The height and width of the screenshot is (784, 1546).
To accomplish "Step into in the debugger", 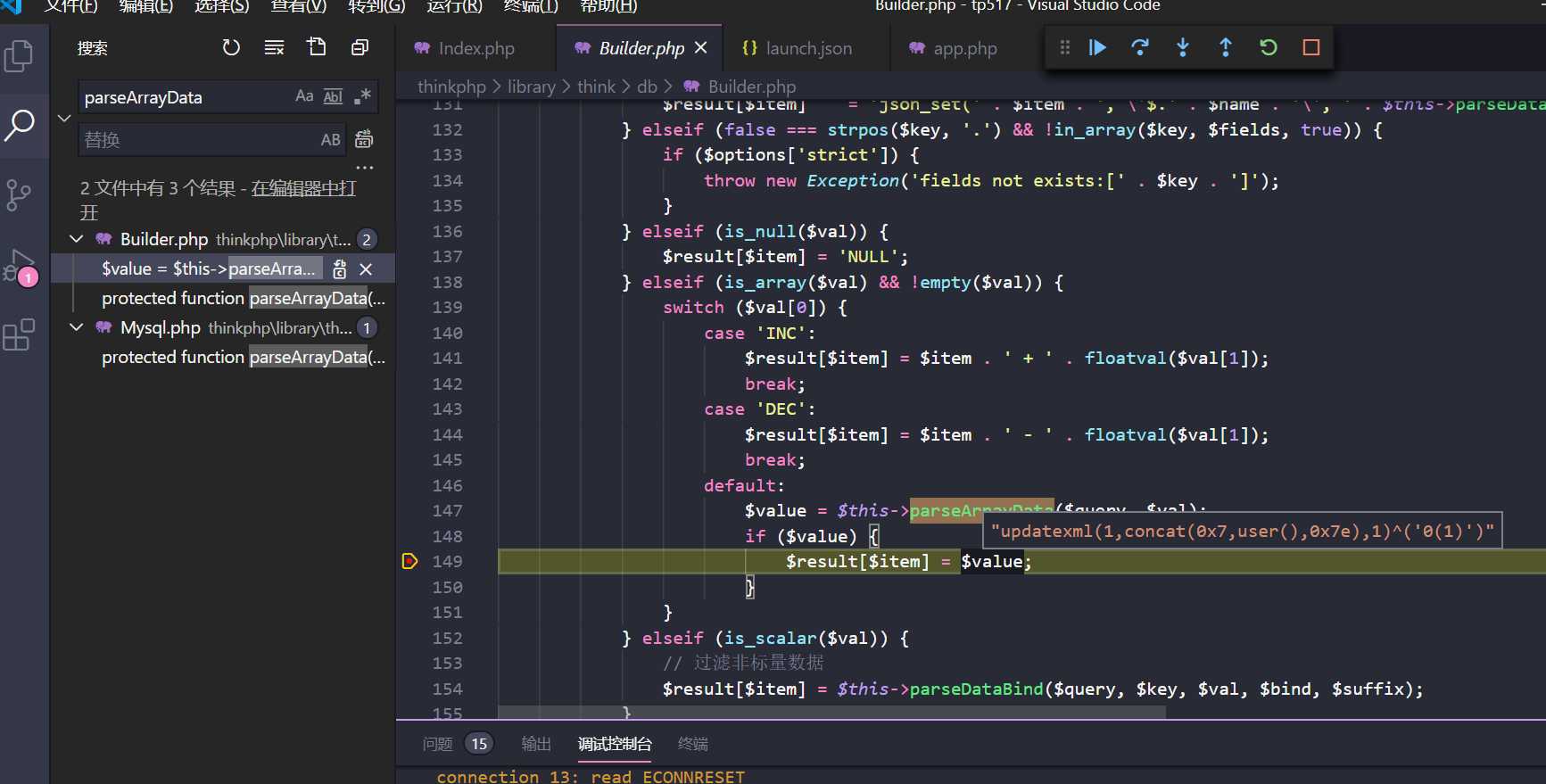I will [1183, 47].
